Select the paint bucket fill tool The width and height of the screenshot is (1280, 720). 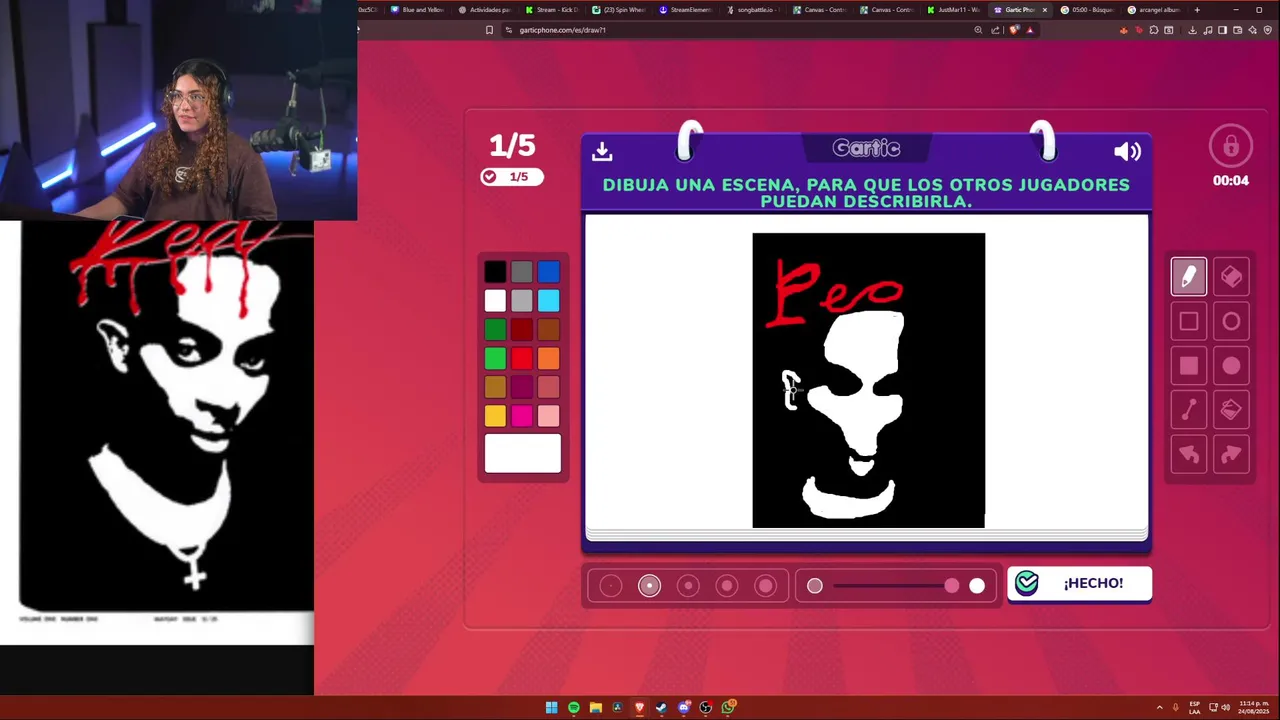[1231, 410]
